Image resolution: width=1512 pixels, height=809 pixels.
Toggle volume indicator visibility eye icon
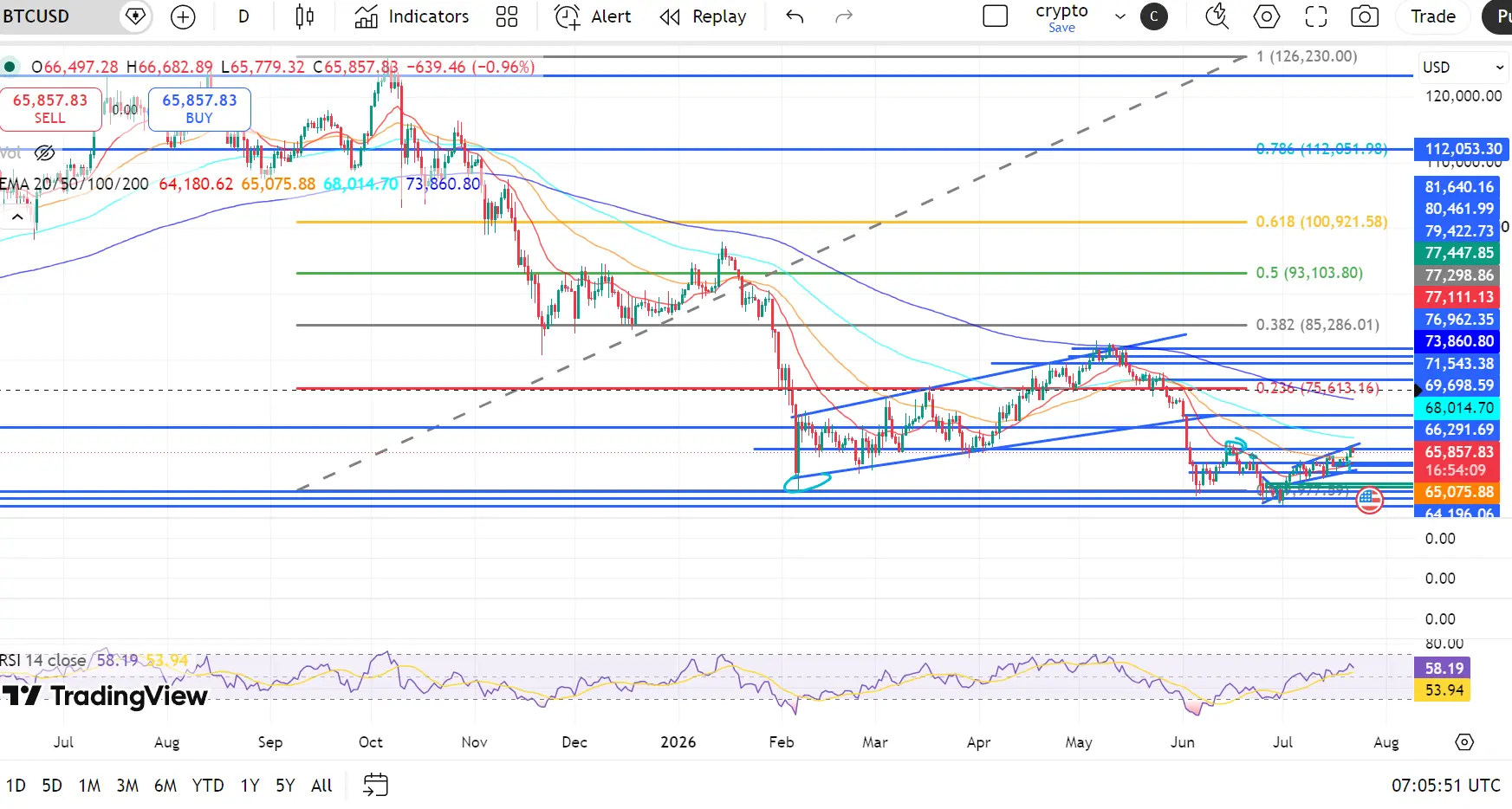[45, 153]
